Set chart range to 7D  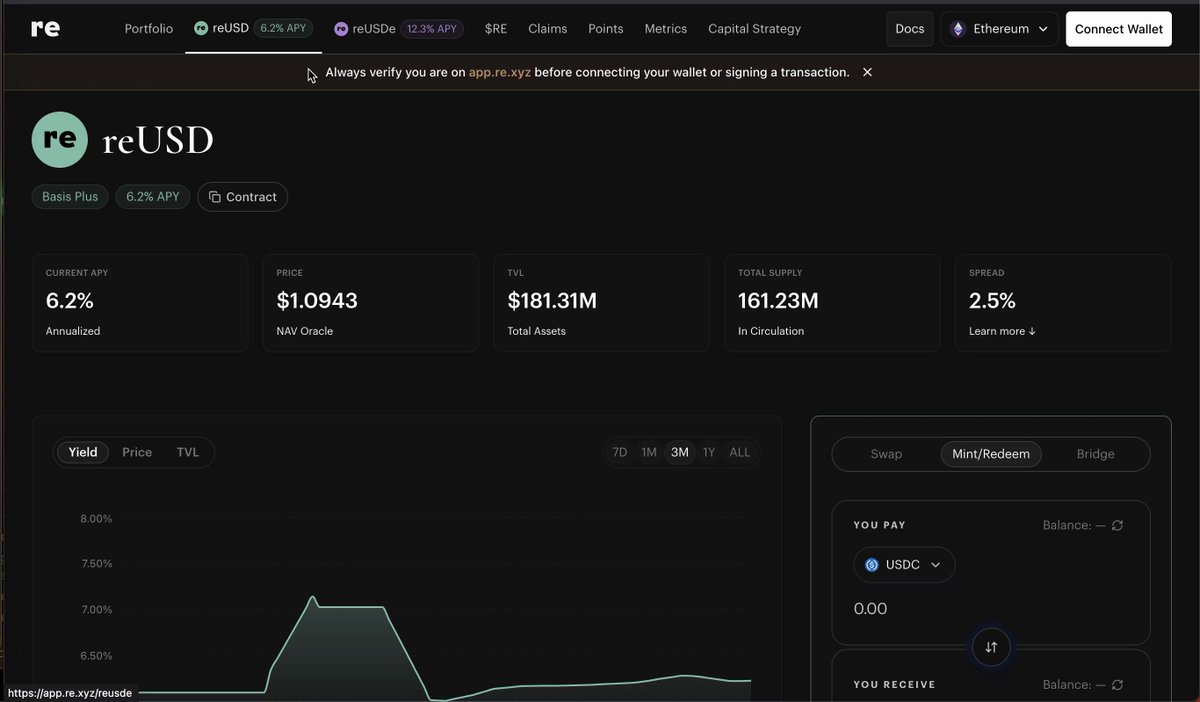click(620, 452)
